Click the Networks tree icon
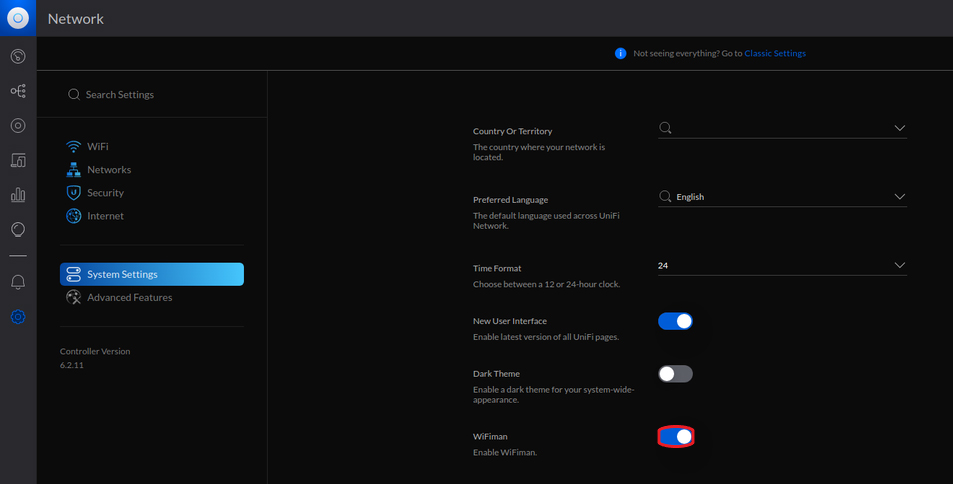 (74, 170)
